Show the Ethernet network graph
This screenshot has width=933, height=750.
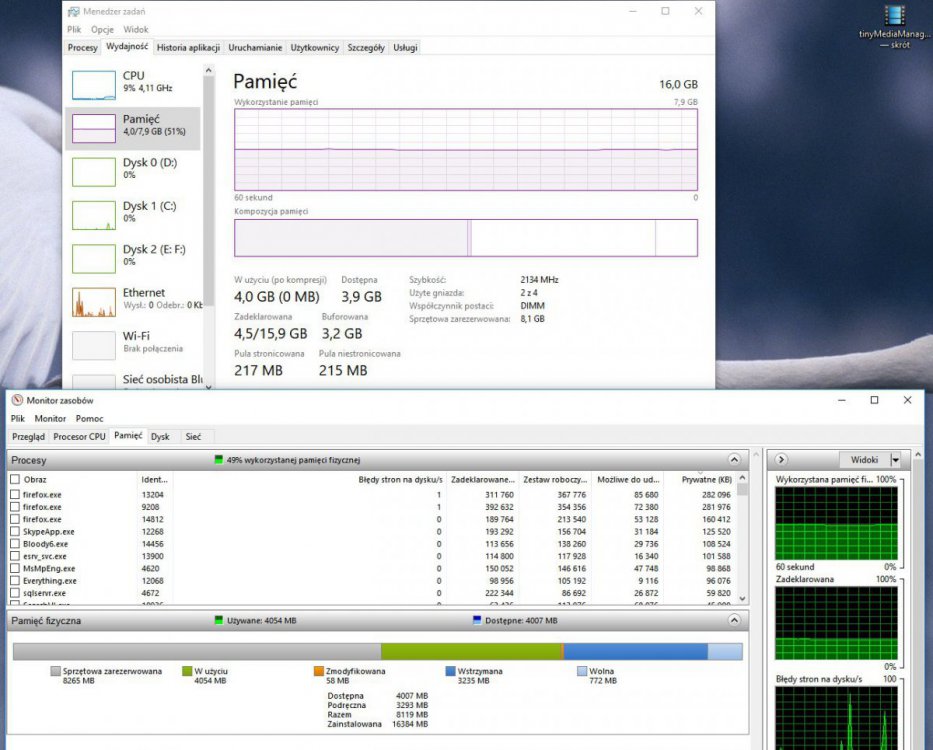tap(94, 301)
